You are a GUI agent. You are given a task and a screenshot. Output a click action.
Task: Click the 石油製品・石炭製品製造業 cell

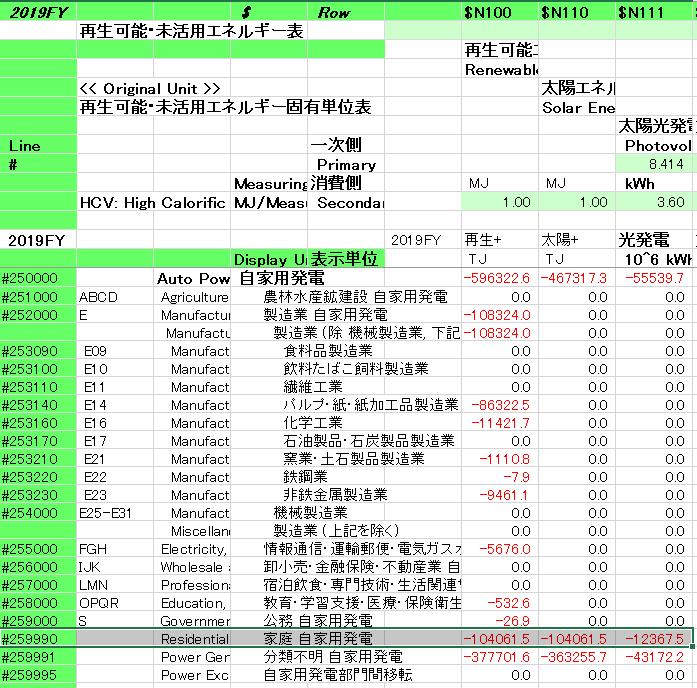click(x=369, y=441)
